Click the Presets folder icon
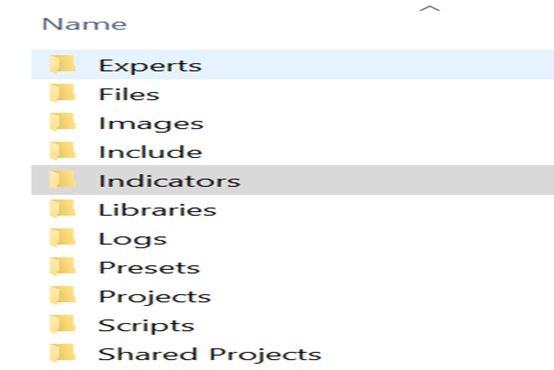 (x=62, y=266)
